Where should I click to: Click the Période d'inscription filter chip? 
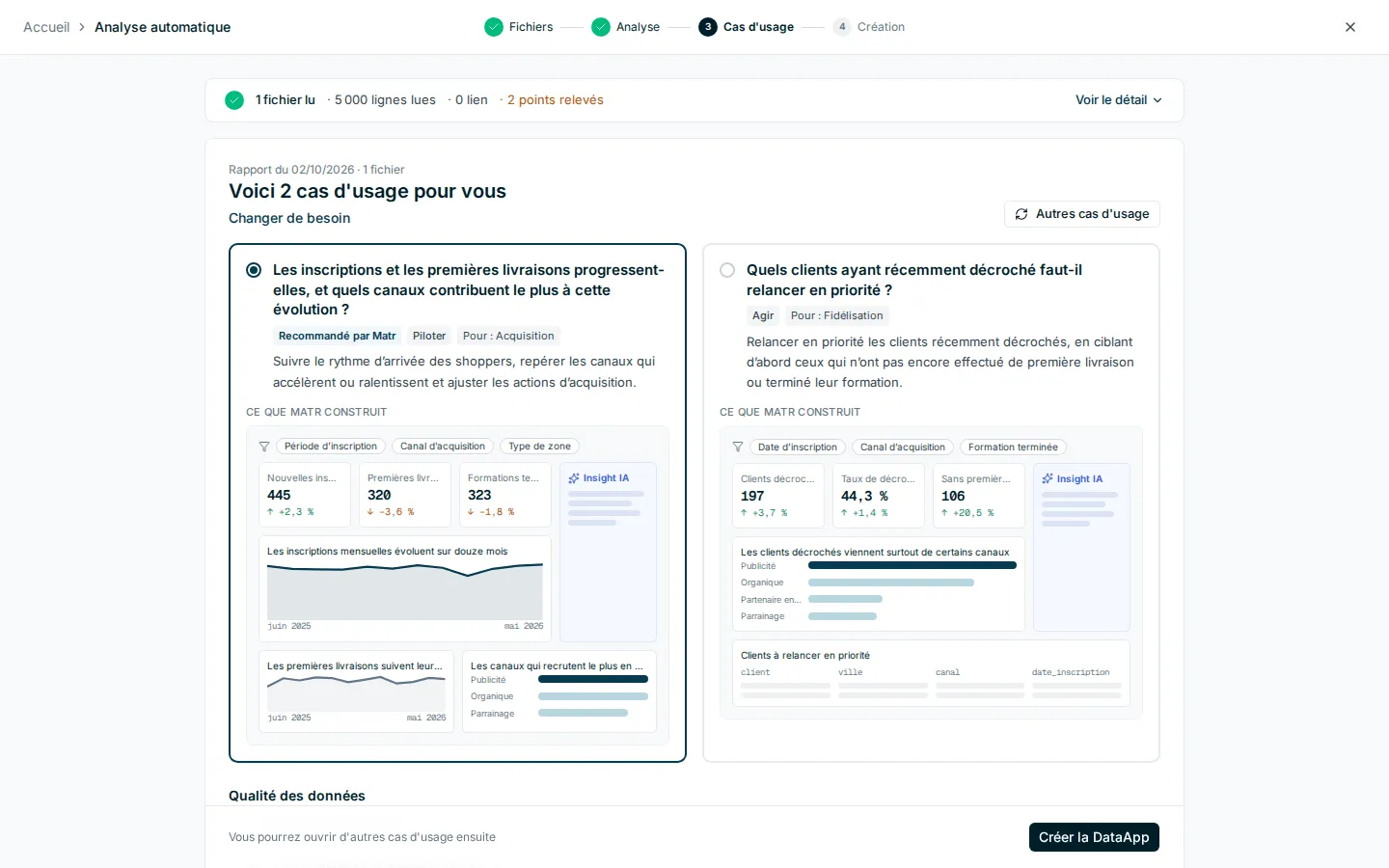tap(331, 447)
